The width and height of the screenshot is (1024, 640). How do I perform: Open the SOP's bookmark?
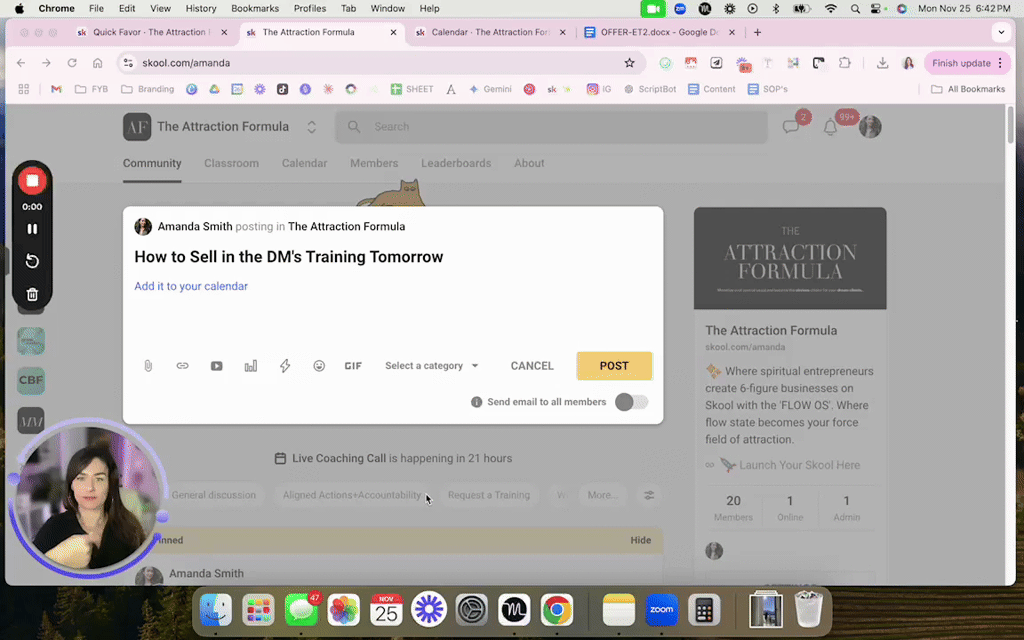(x=767, y=89)
